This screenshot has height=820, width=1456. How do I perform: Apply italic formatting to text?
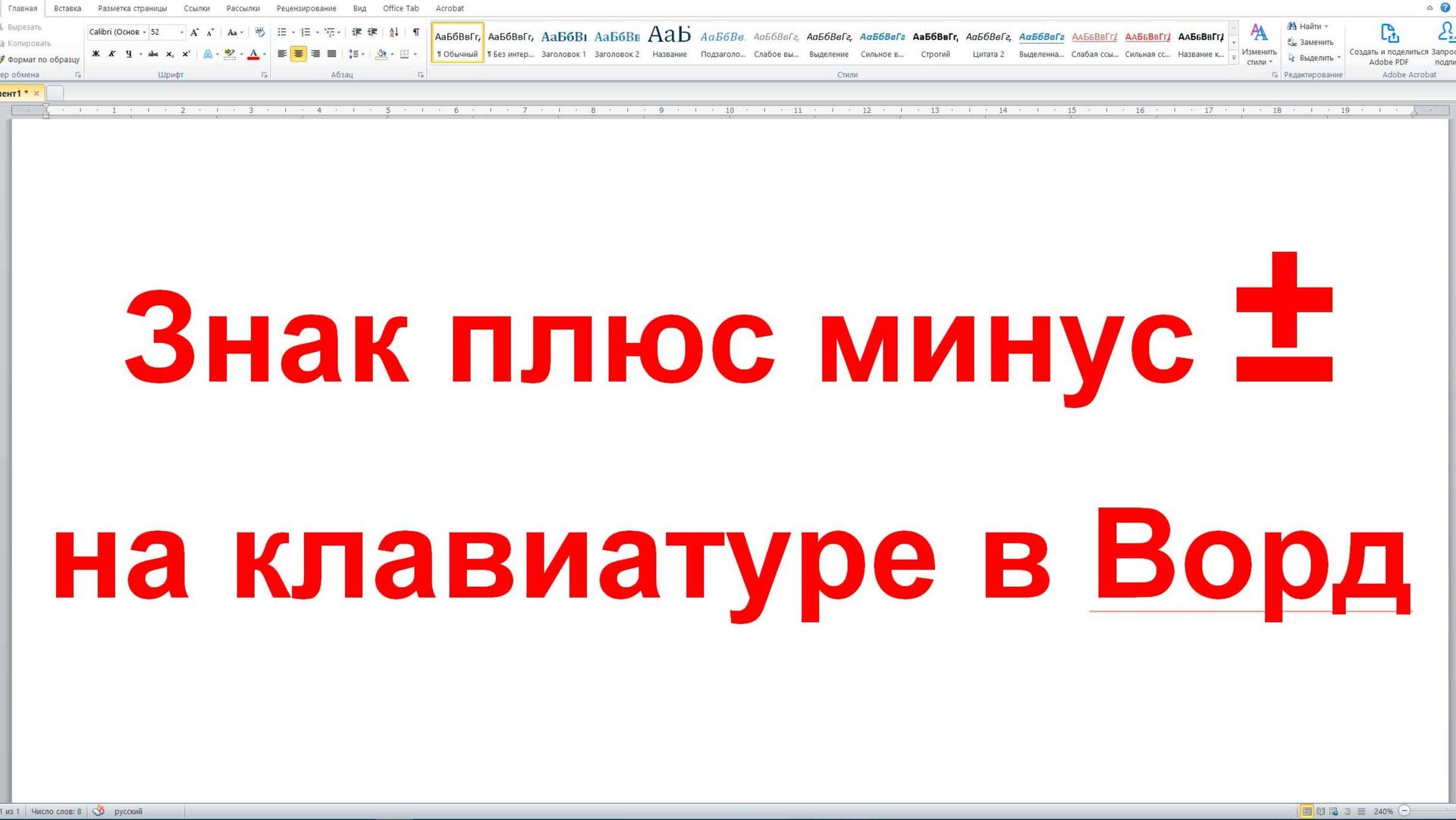click(x=111, y=54)
